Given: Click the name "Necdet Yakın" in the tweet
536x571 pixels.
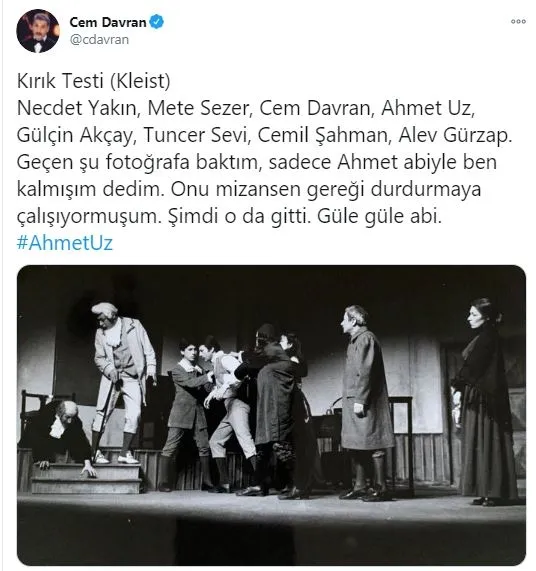Looking at the screenshot, I should click(x=76, y=108).
